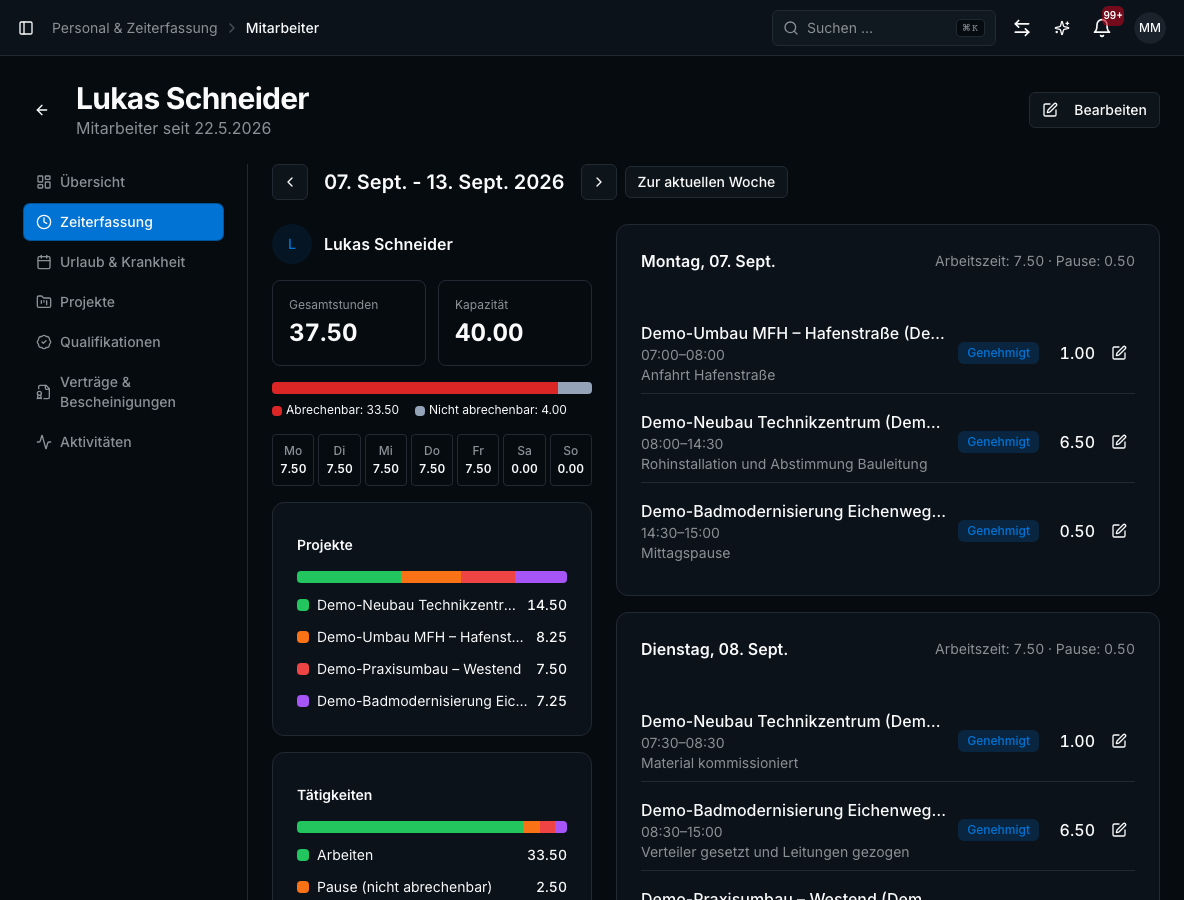1184x900 pixels.
Task: Open Verträge & Bescheinigungen section
Action: pyautogui.click(x=124, y=392)
